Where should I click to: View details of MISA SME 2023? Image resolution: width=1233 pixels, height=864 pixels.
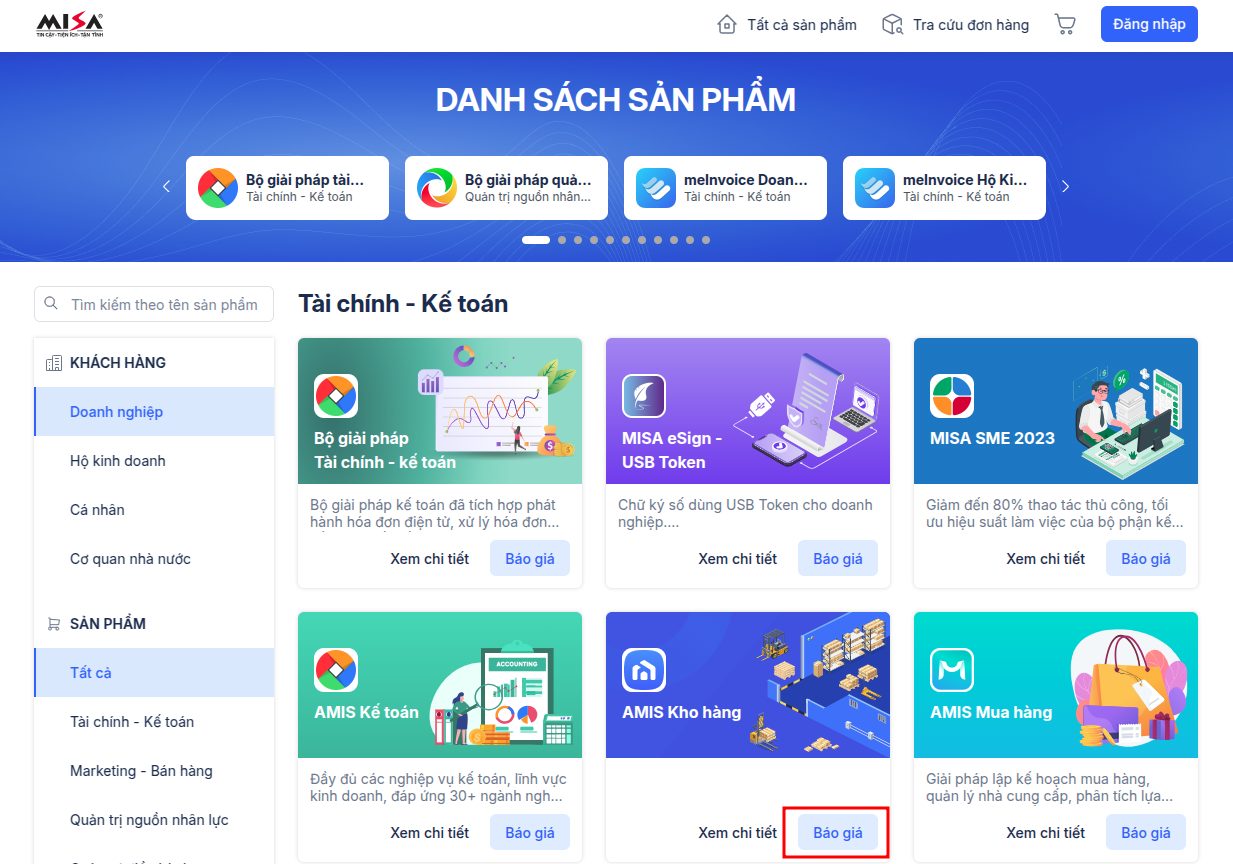pyautogui.click(x=1045, y=559)
